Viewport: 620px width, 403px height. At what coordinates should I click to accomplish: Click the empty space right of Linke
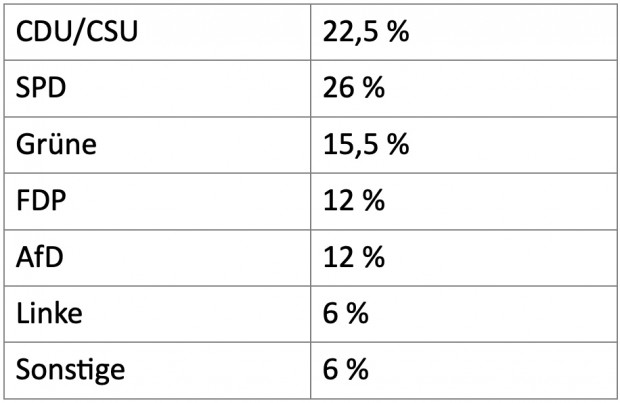pos(196,314)
